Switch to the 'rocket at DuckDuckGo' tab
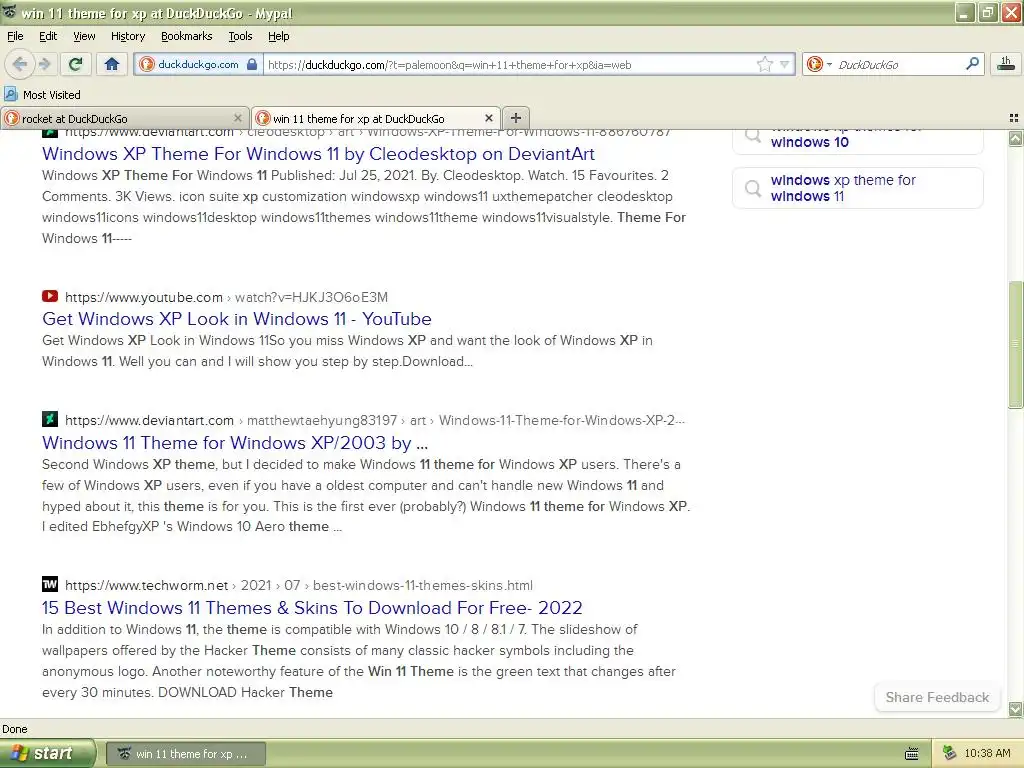 point(124,118)
